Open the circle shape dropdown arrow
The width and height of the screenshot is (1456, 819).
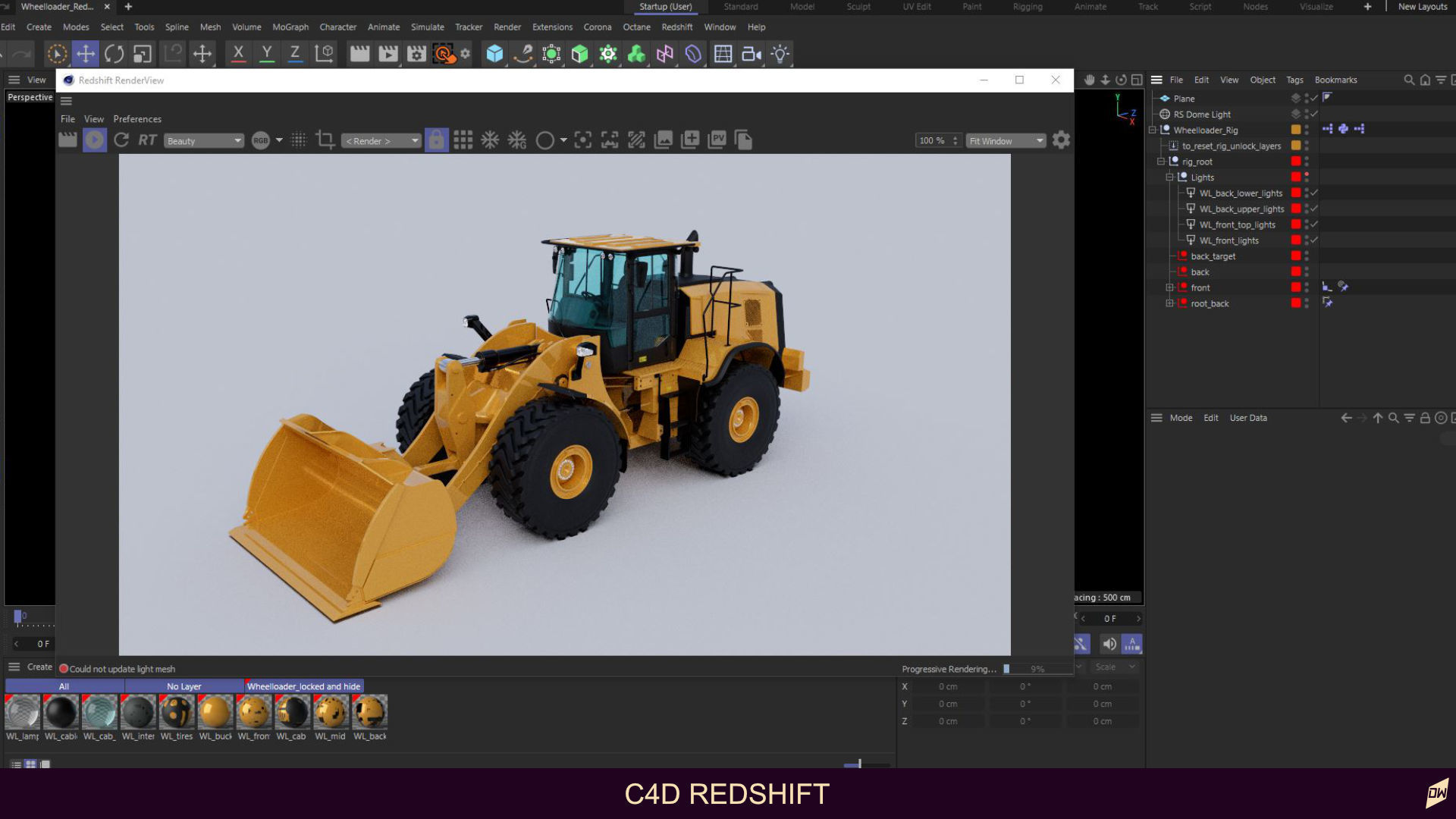click(x=563, y=140)
